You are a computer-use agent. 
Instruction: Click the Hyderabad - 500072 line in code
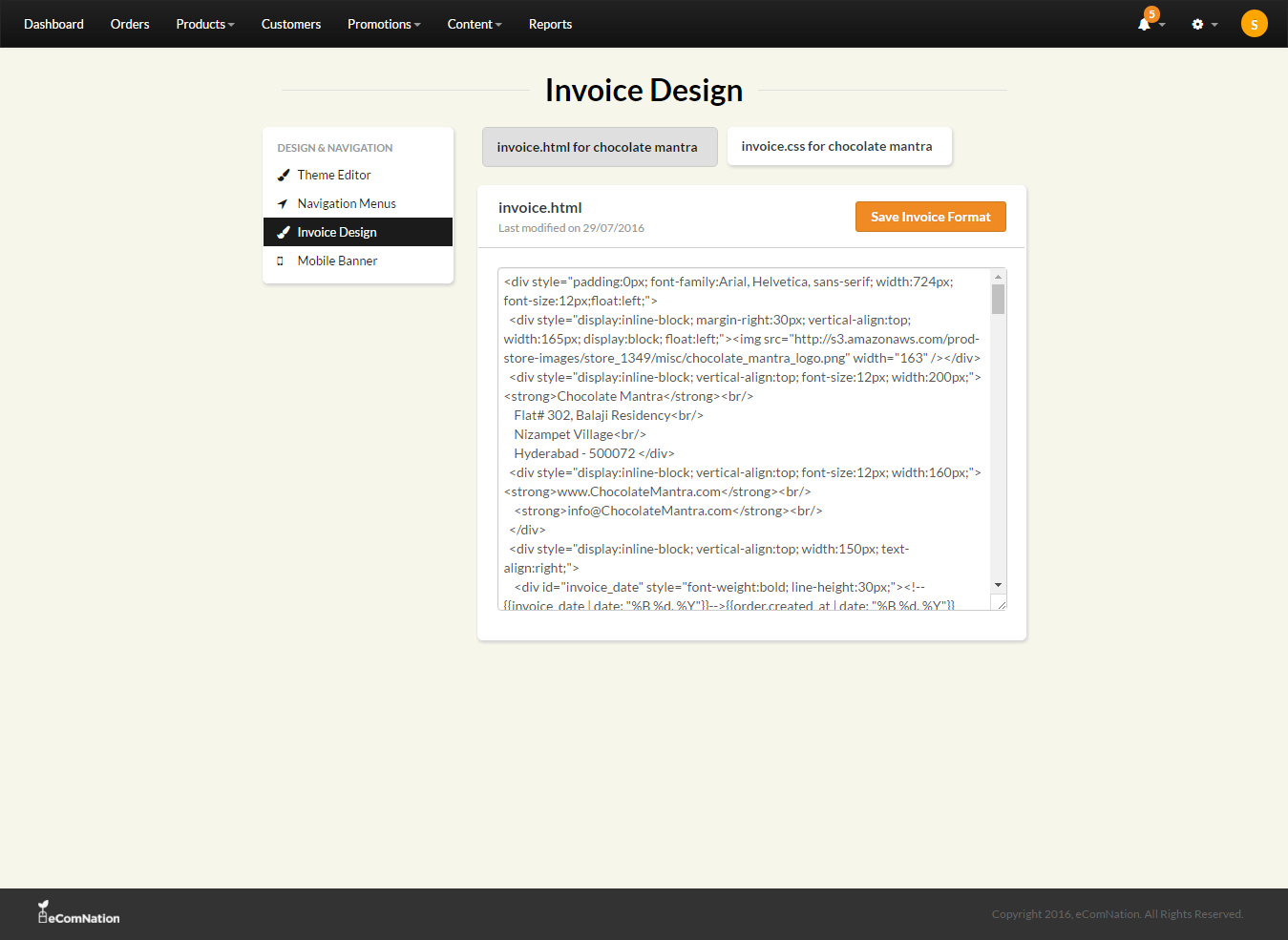coord(594,453)
